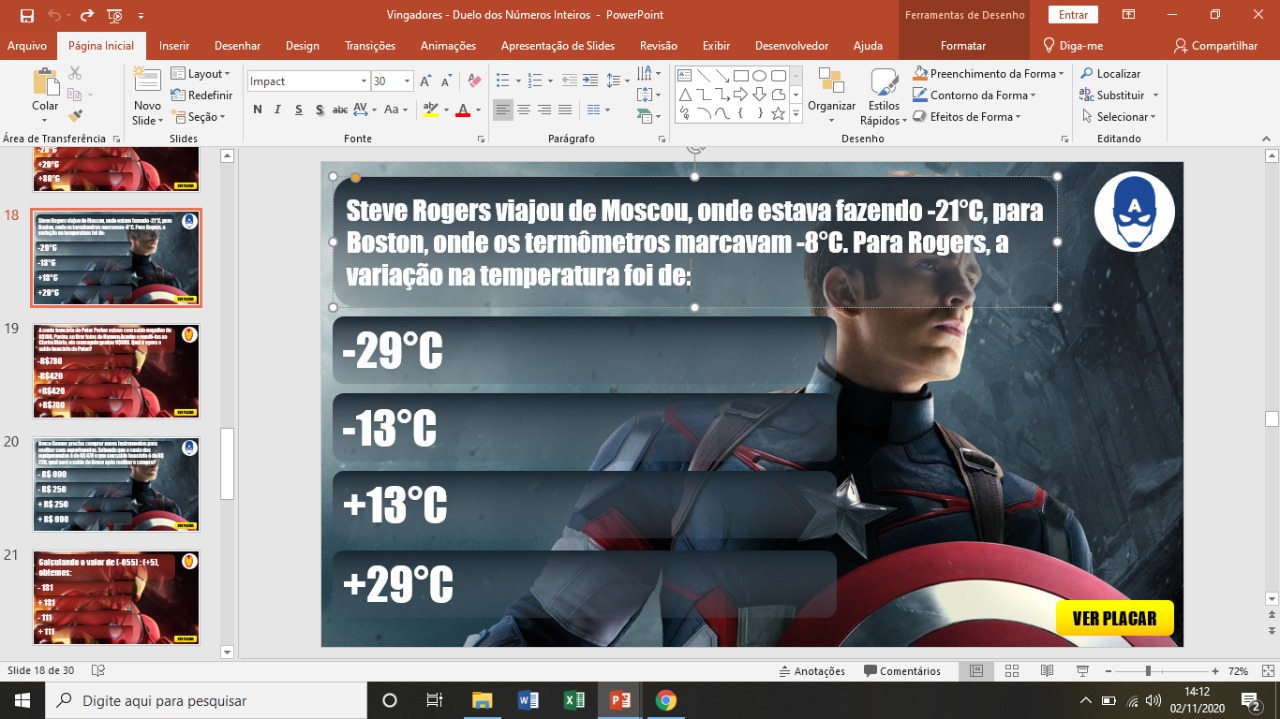This screenshot has height=719, width=1280.
Task: Switch to Reading view in status bar
Action: point(1047,671)
